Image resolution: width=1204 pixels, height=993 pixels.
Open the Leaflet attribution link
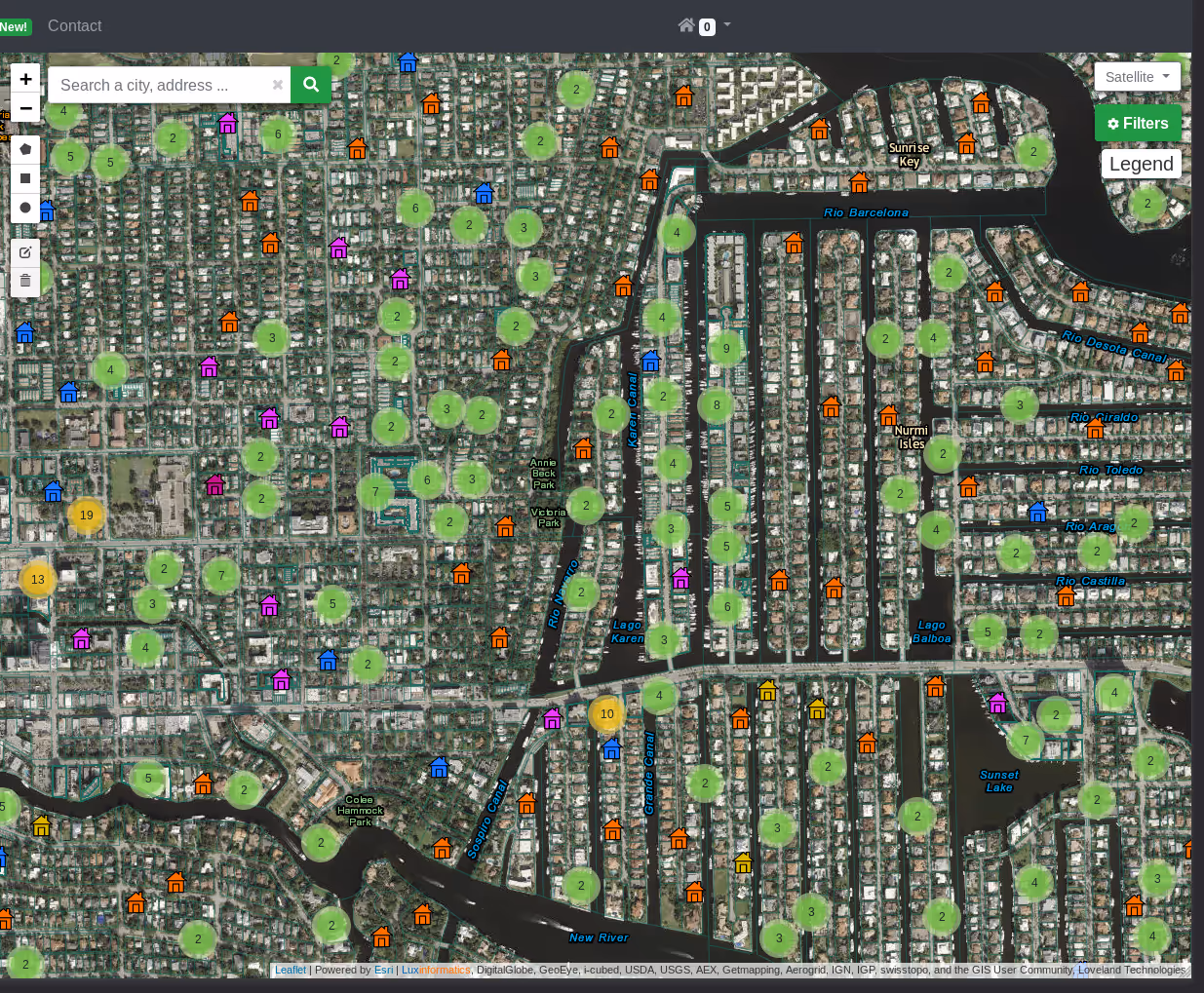[290, 970]
